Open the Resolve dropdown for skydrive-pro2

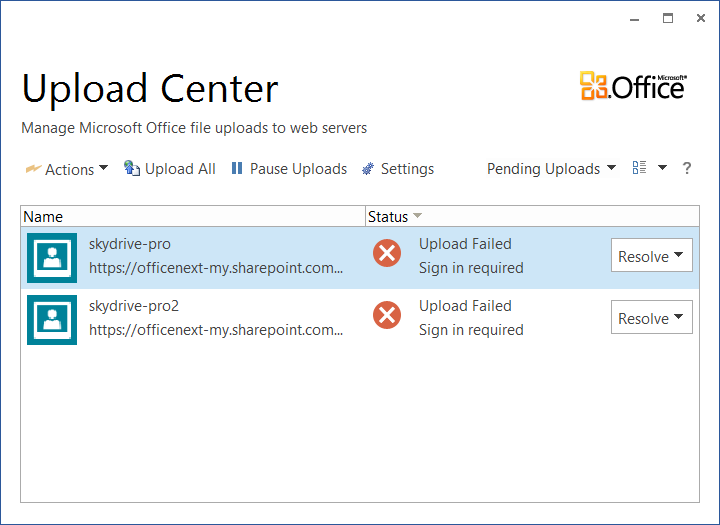pos(652,317)
